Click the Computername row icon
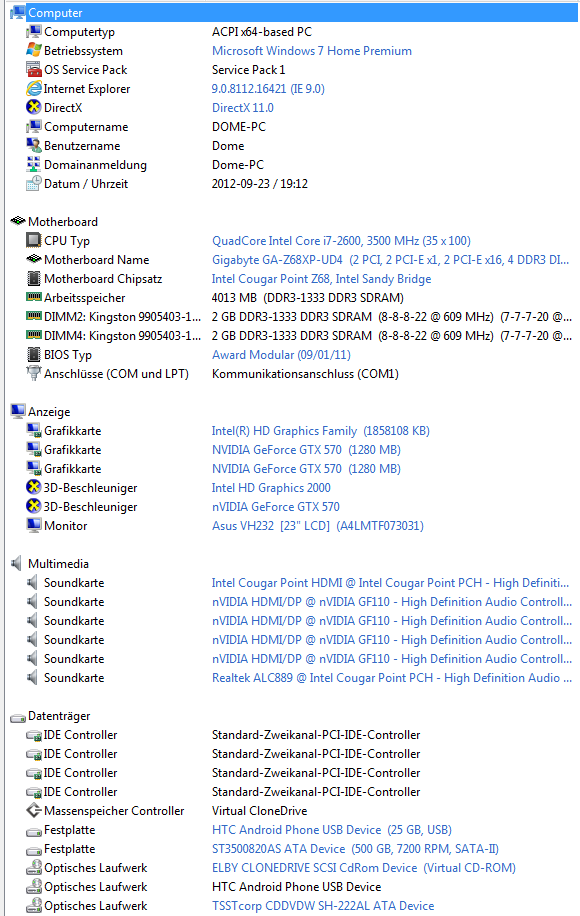The image size is (580, 916). click(34, 126)
